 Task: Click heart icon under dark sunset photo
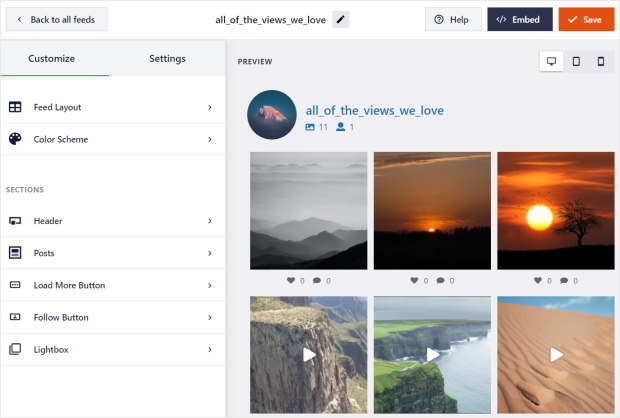pyautogui.click(x=414, y=280)
